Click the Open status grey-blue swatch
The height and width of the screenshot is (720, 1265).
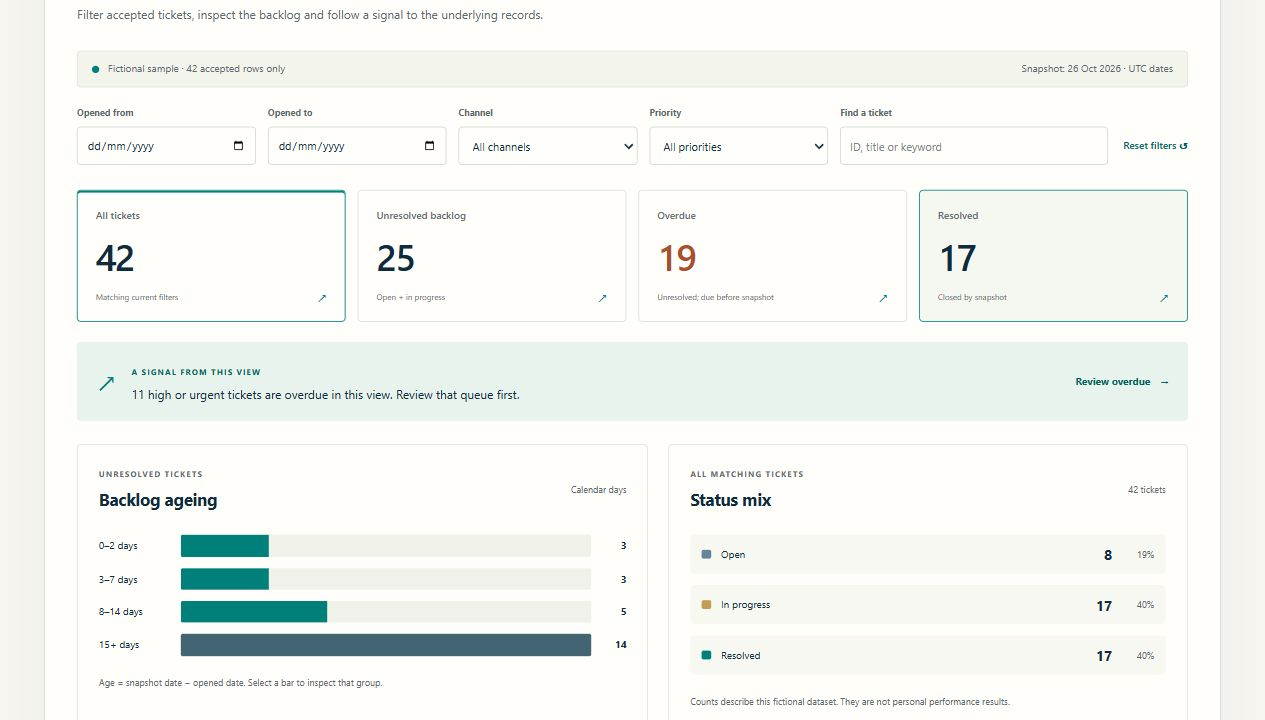[x=706, y=554]
